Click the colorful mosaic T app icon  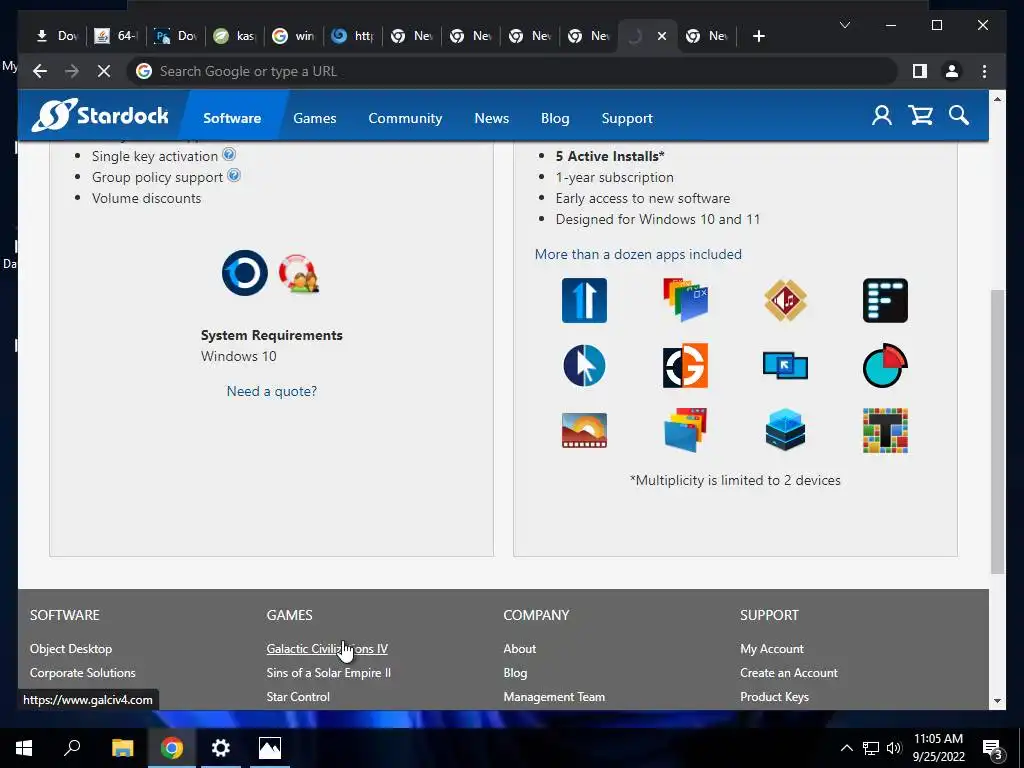pos(886,430)
